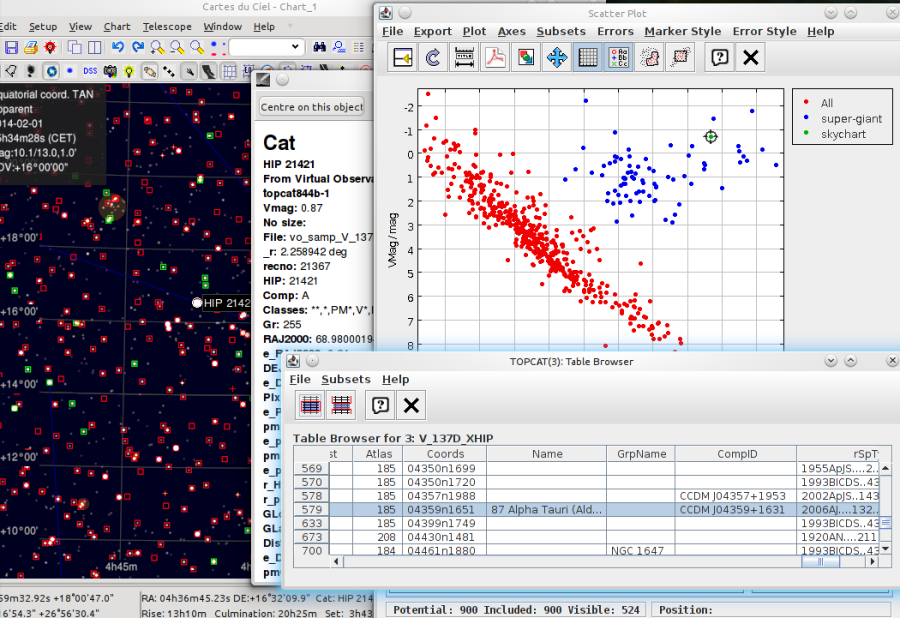The image size is (900, 618).
Task: Define subset from visible area icon
Action: [680, 57]
